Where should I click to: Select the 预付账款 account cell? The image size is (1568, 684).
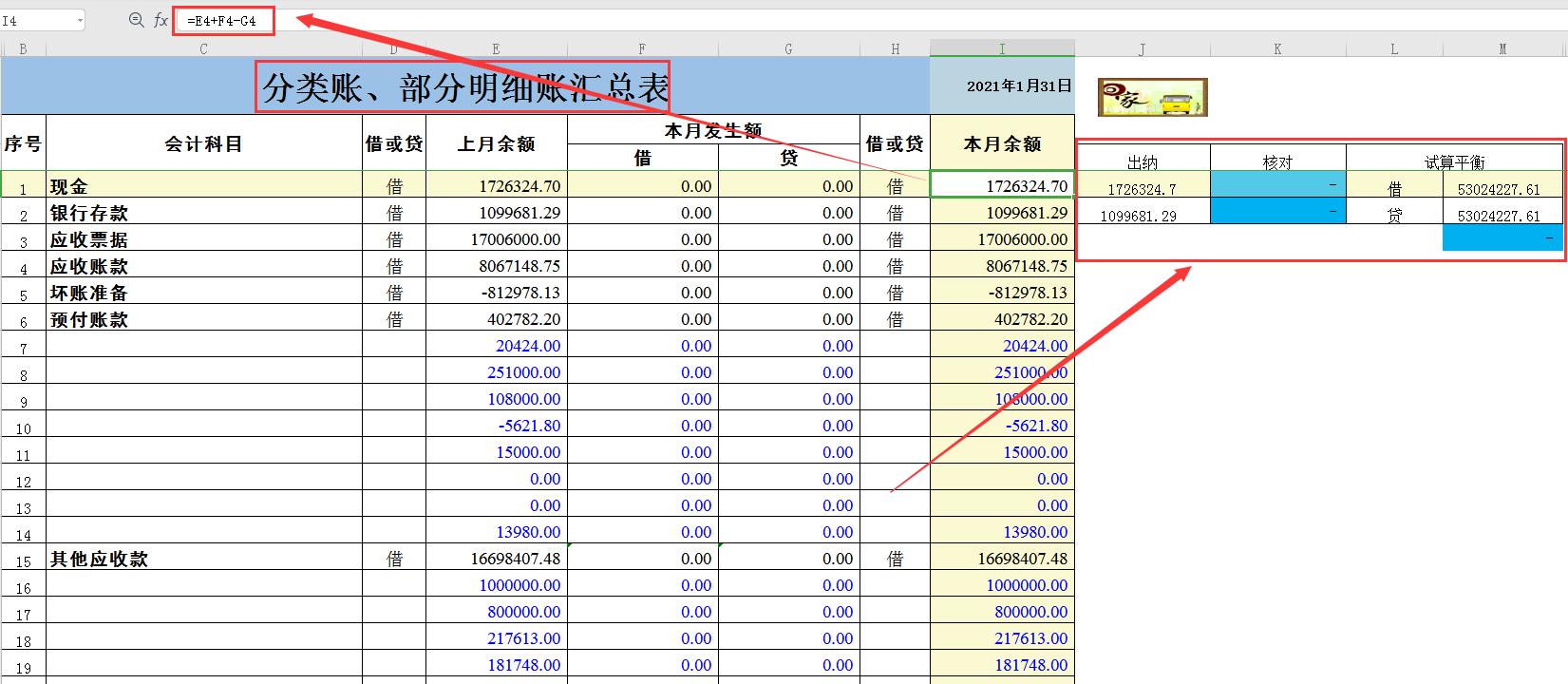click(x=203, y=319)
